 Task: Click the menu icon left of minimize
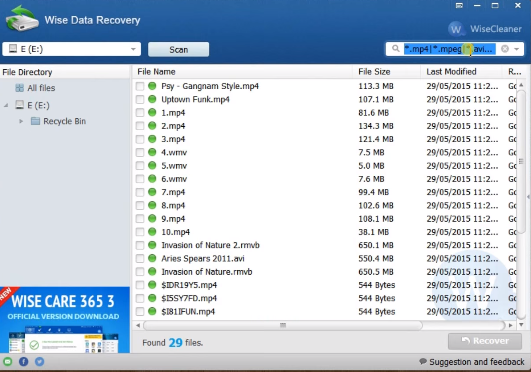(459, 5)
